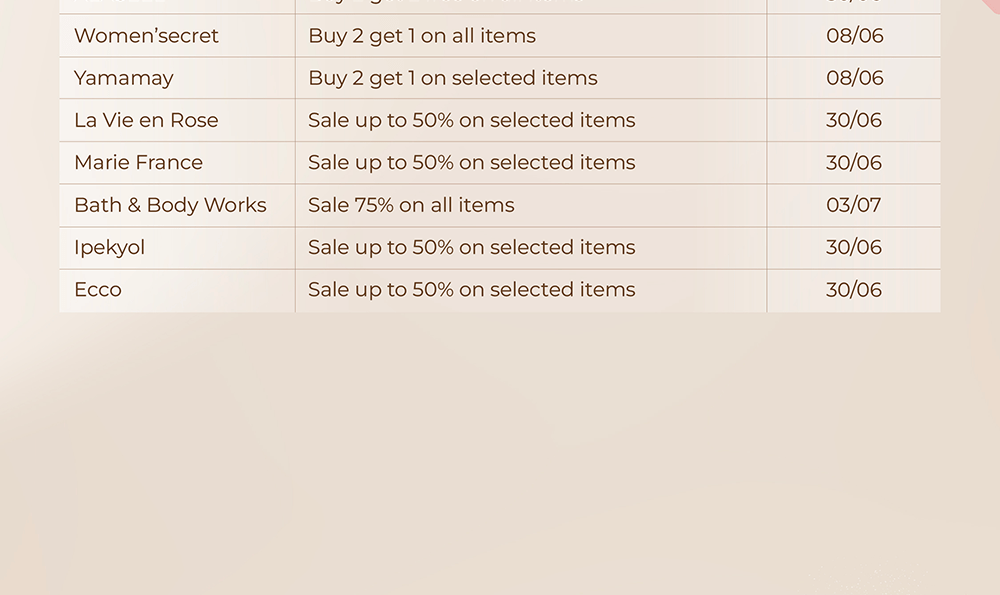Click the Ipekyol brand name

(110, 247)
